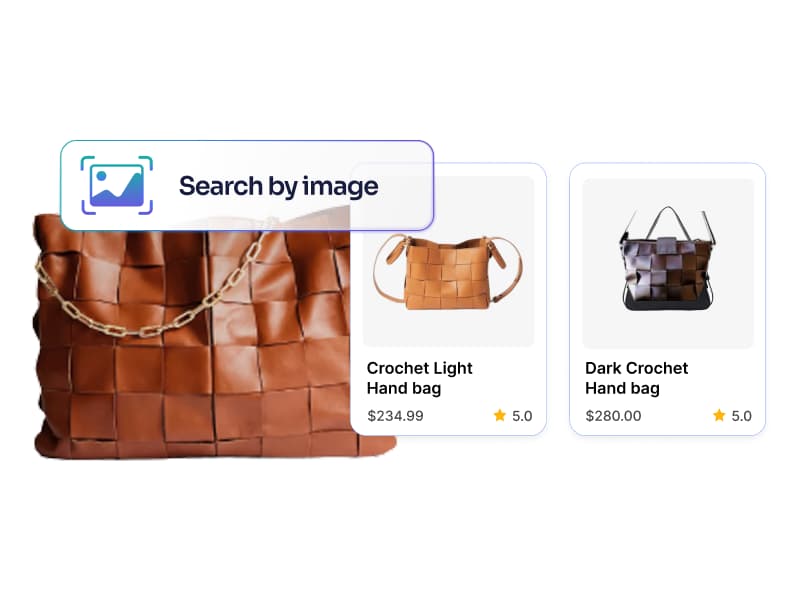Click the $280.00 price text
The height and width of the screenshot is (600, 800).
click(613, 416)
